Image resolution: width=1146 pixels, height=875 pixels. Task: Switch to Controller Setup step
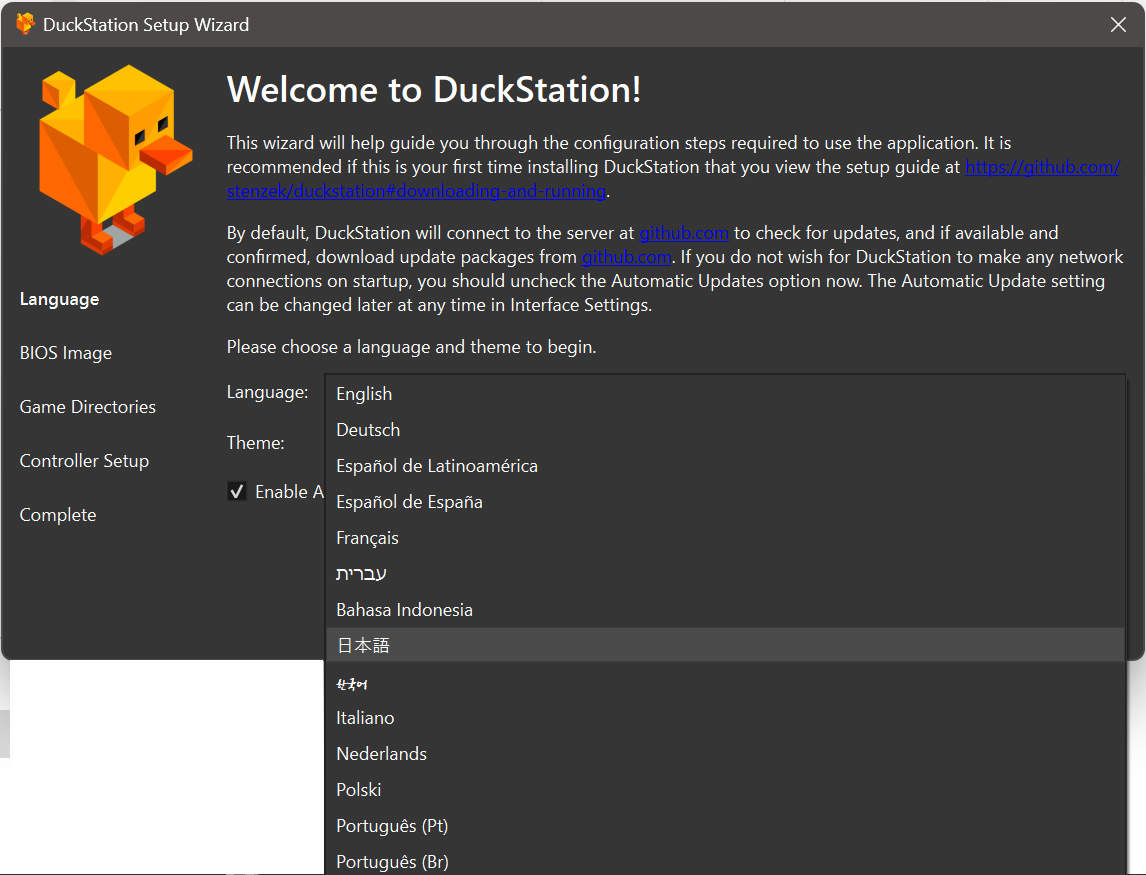(84, 461)
